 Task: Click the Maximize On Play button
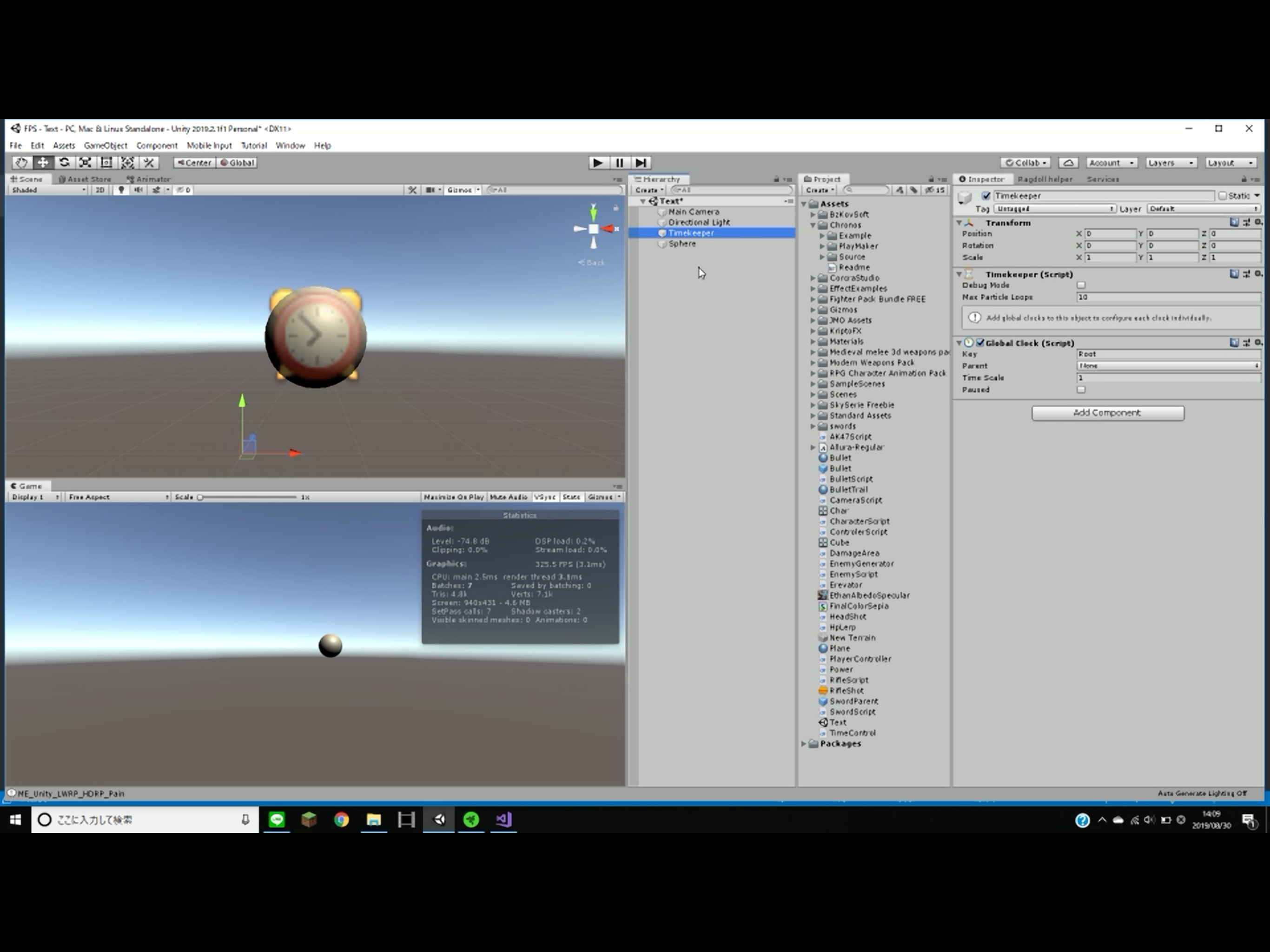(454, 497)
